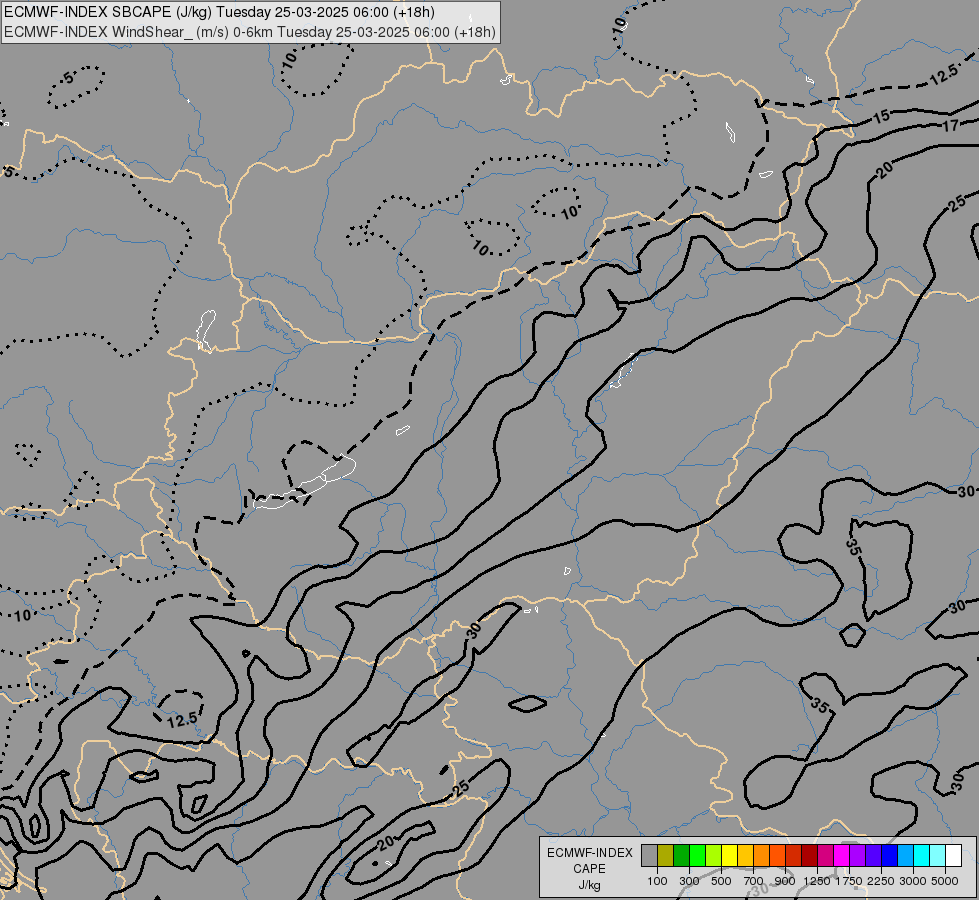Click the pure yellow legend swatch
Viewport: 979px width, 900px height.
click(729, 855)
